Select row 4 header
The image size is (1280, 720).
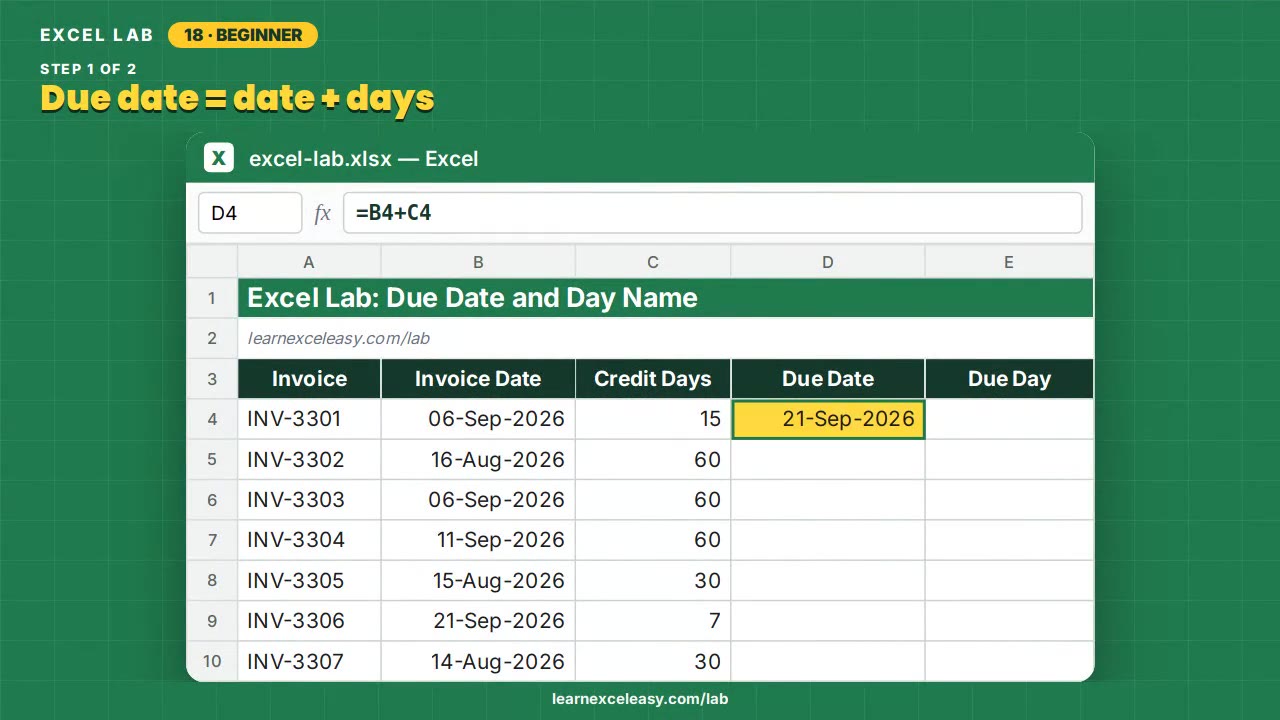212,419
